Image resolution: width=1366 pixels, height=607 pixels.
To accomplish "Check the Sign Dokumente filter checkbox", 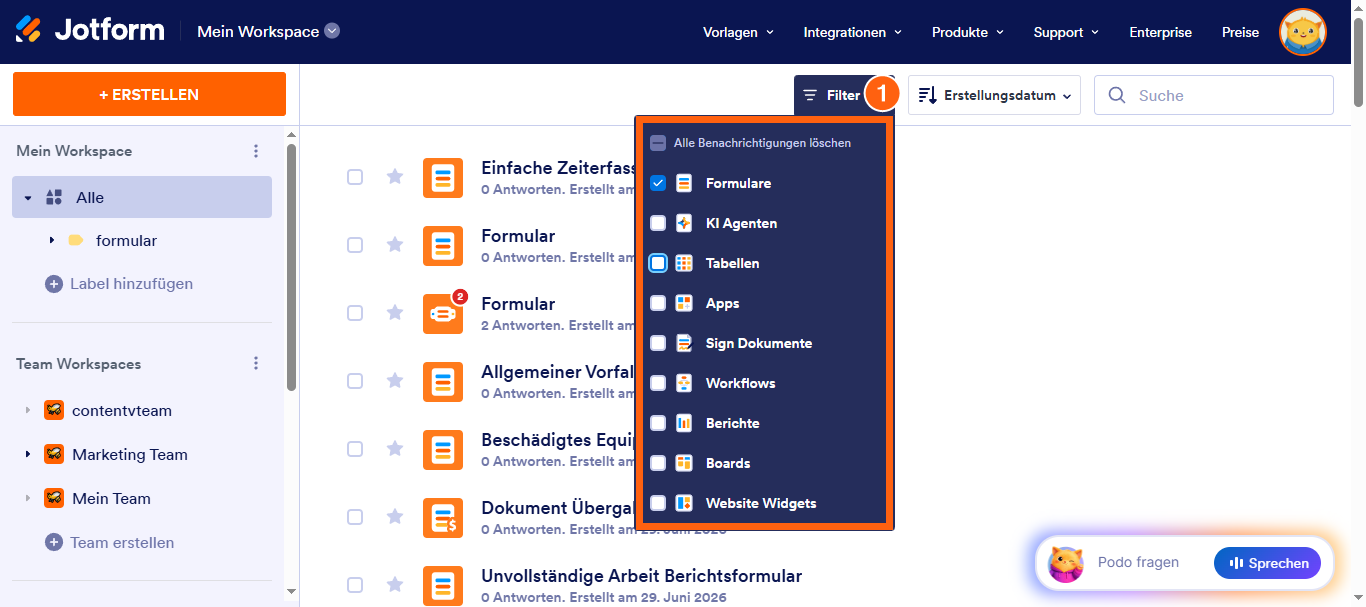I will [x=658, y=343].
